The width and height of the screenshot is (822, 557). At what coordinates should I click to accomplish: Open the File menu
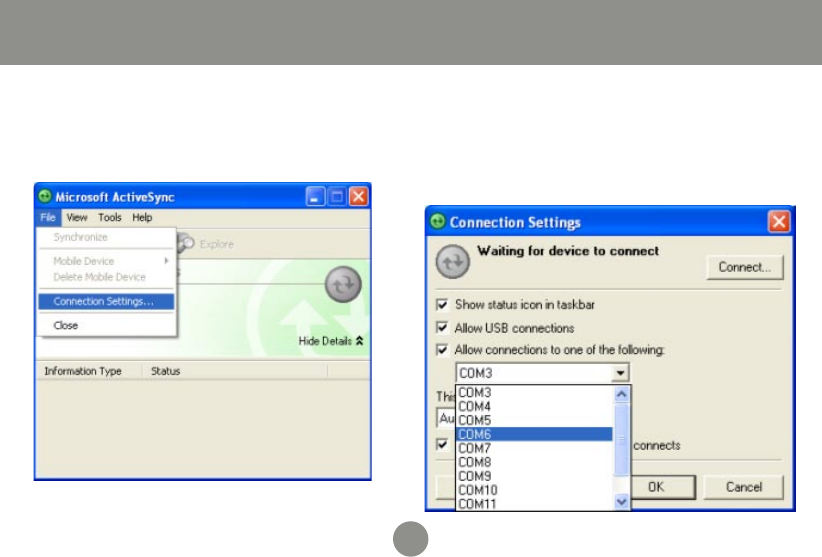[x=48, y=217]
